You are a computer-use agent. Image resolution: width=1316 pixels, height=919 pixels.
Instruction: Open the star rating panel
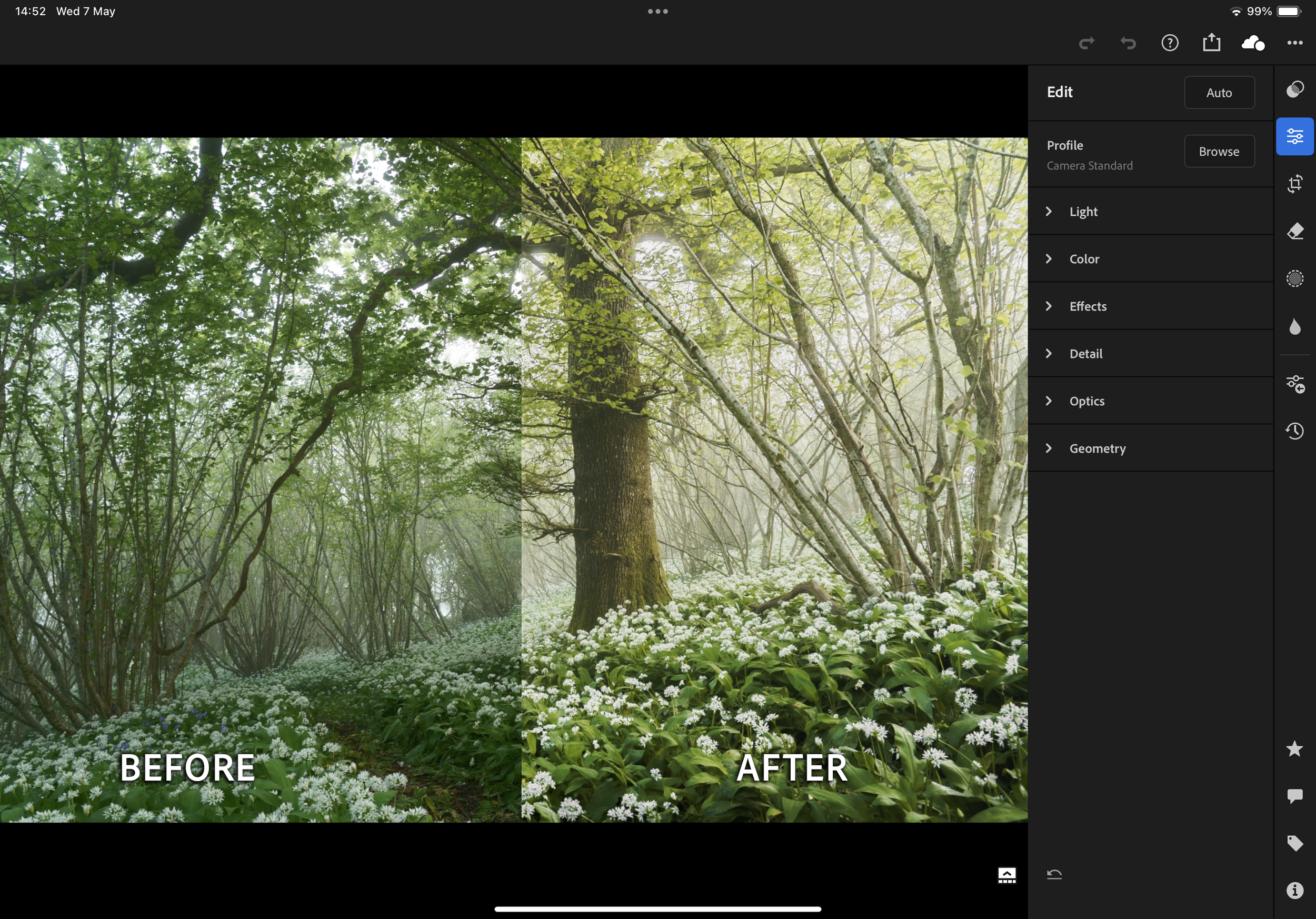1294,748
